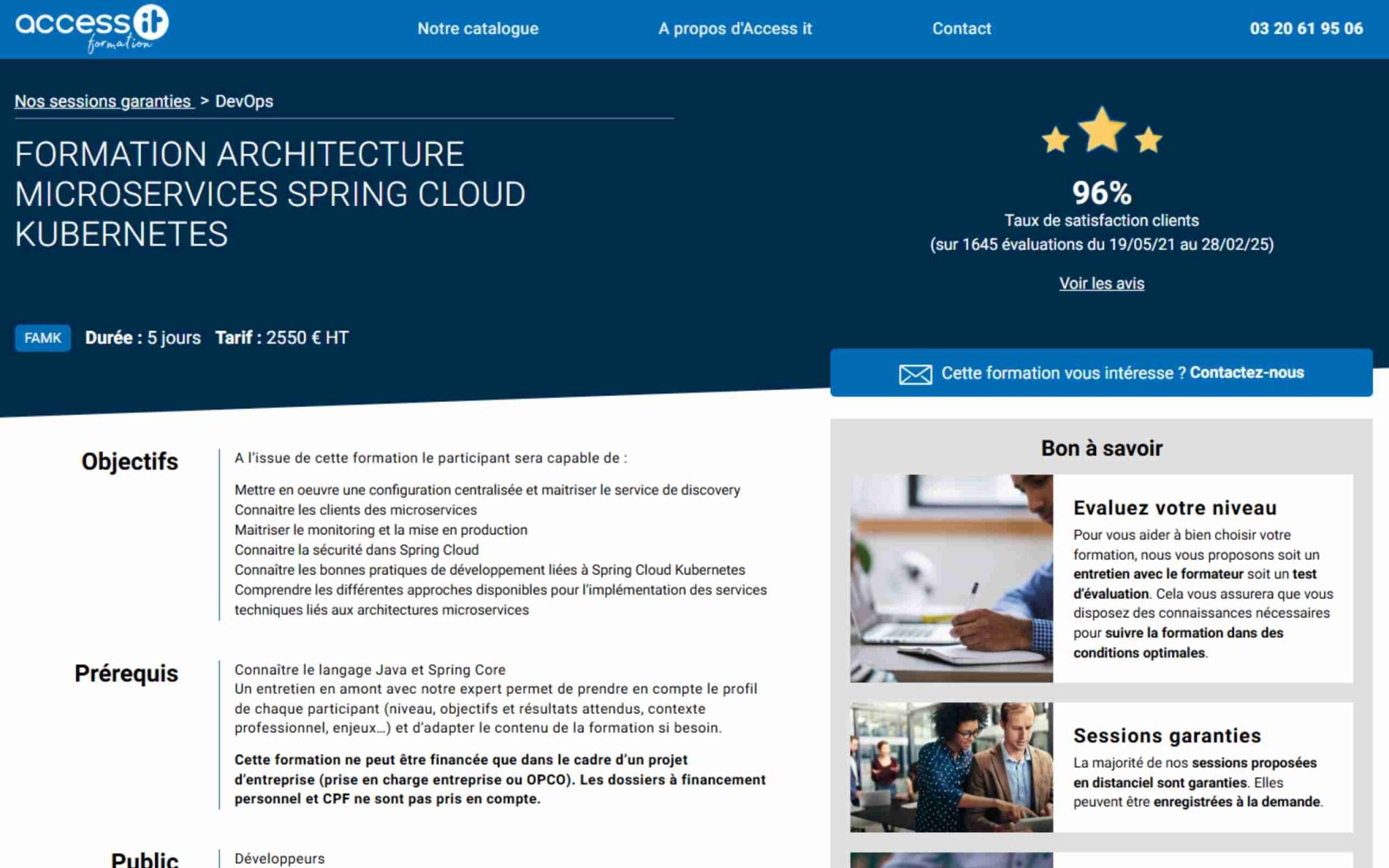Viewport: 1389px width, 868px height.
Task: Click the Bon à savoir panel title
Action: click(x=1101, y=448)
